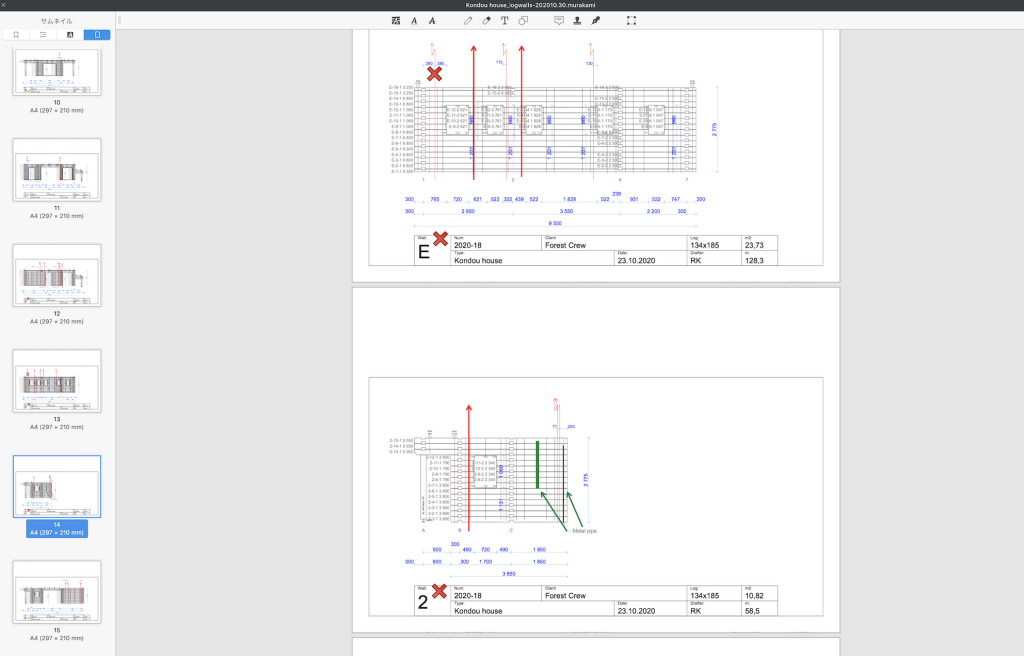Open page 11 thumbnail
Viewport: 1024px width, 656px height.
pos(57,170)
